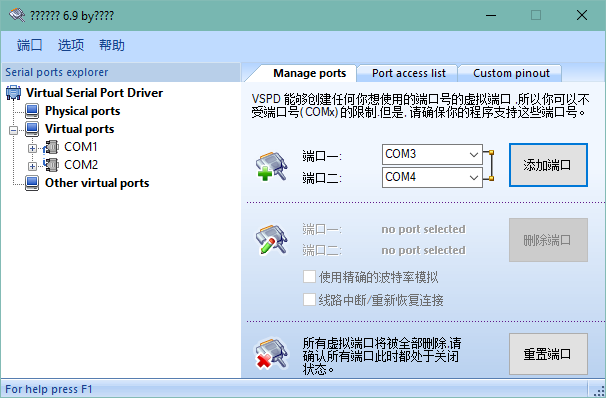Image resolution: width=606 pixels, height=398 pixels.
Task: Click the add-port connector icon with green plus
Action: point(272,166)
